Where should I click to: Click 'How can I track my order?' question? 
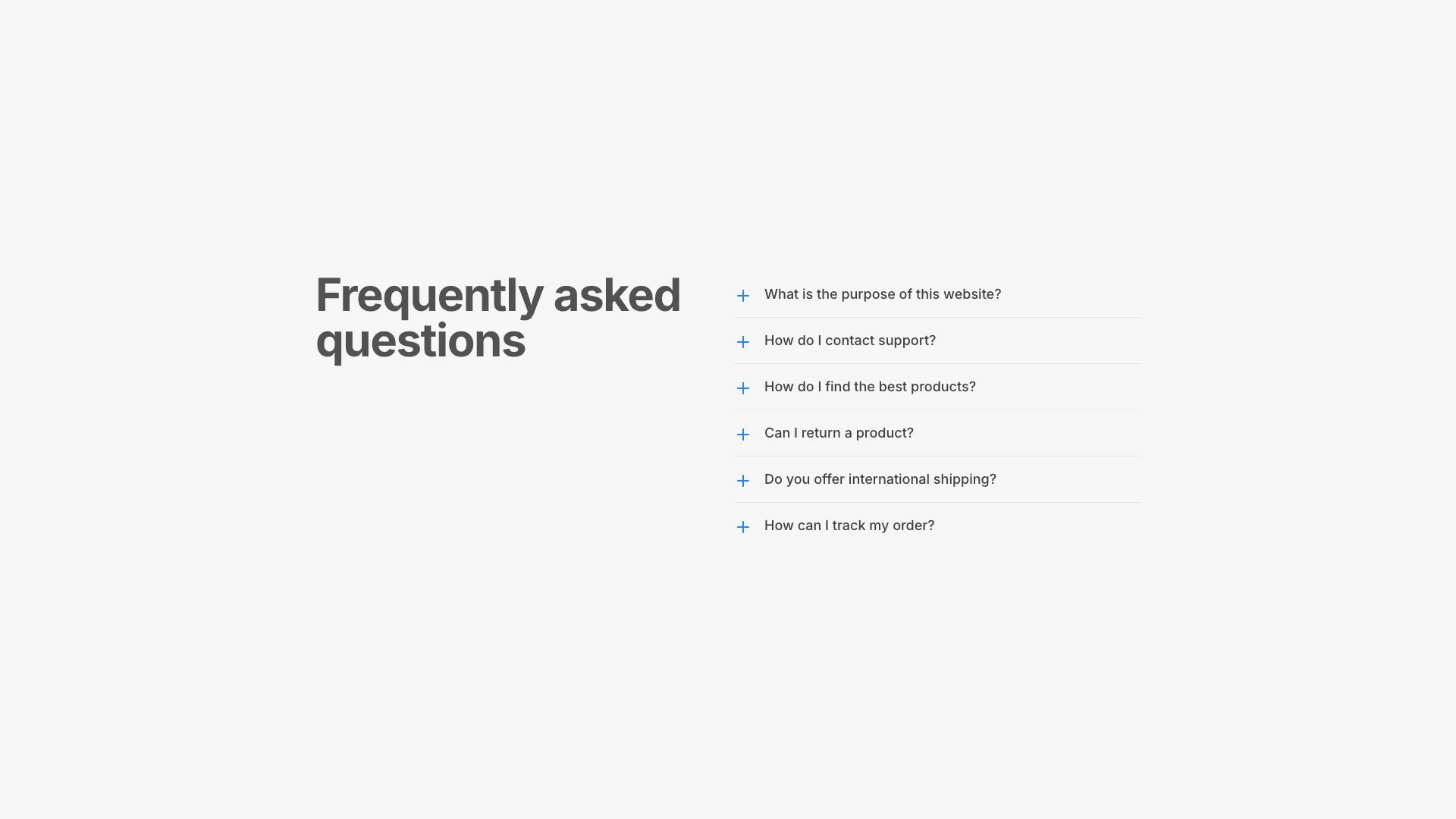coord(849,526)
